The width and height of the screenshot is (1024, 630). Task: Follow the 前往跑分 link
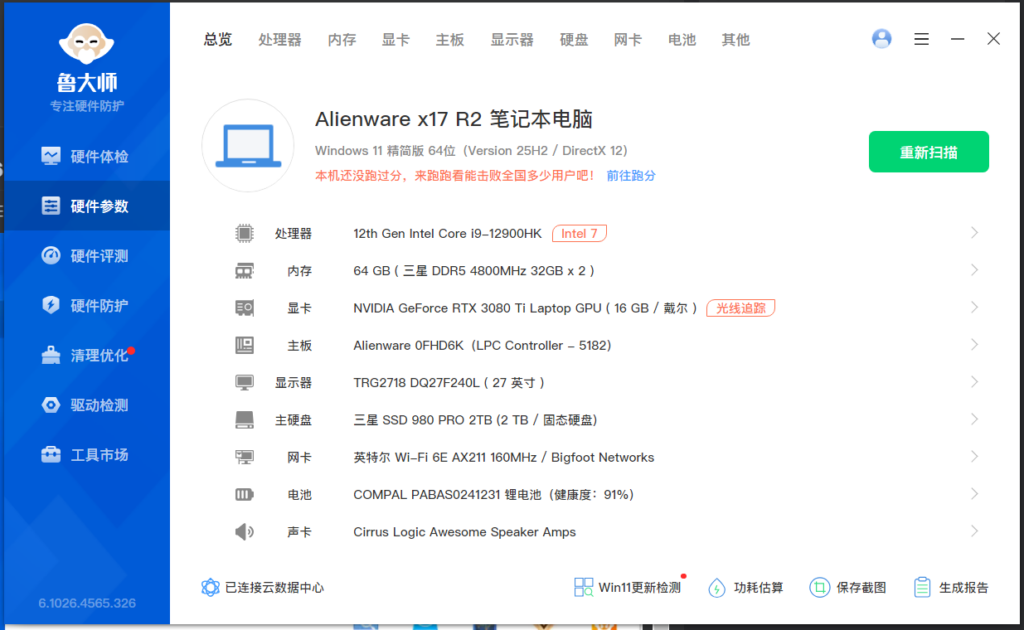(631, 175)
